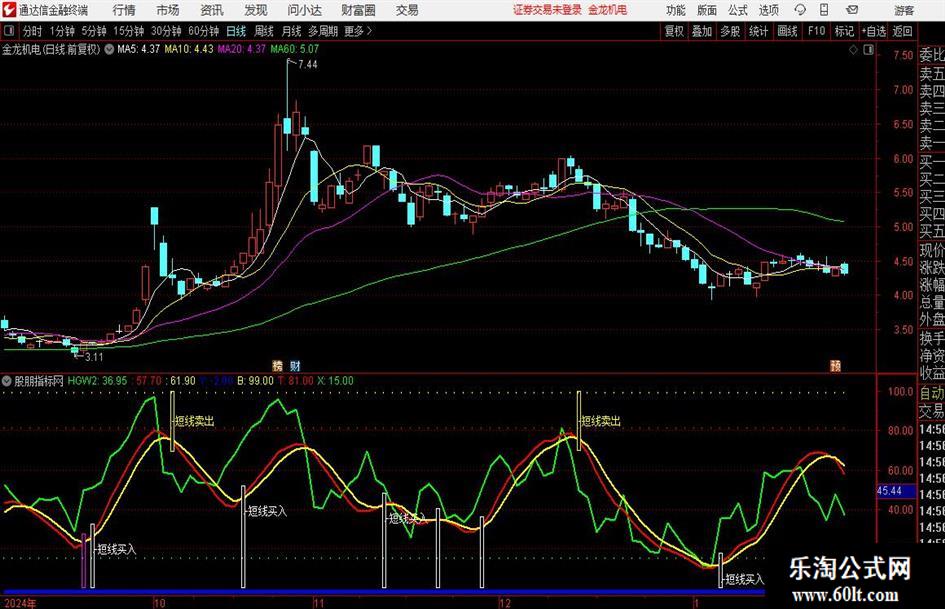
Task: Open the 版面 menu
Action: coord(706,10)
